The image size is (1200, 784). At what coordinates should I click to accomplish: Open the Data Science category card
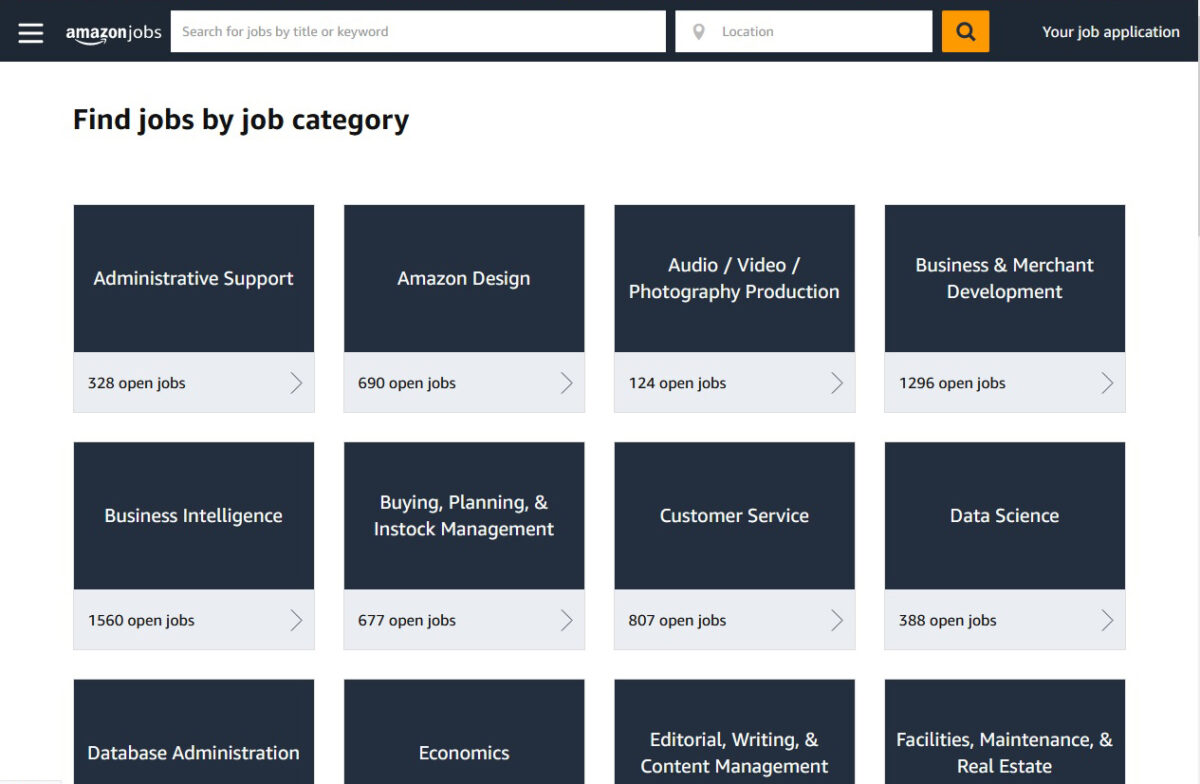tap(1005, 545)
